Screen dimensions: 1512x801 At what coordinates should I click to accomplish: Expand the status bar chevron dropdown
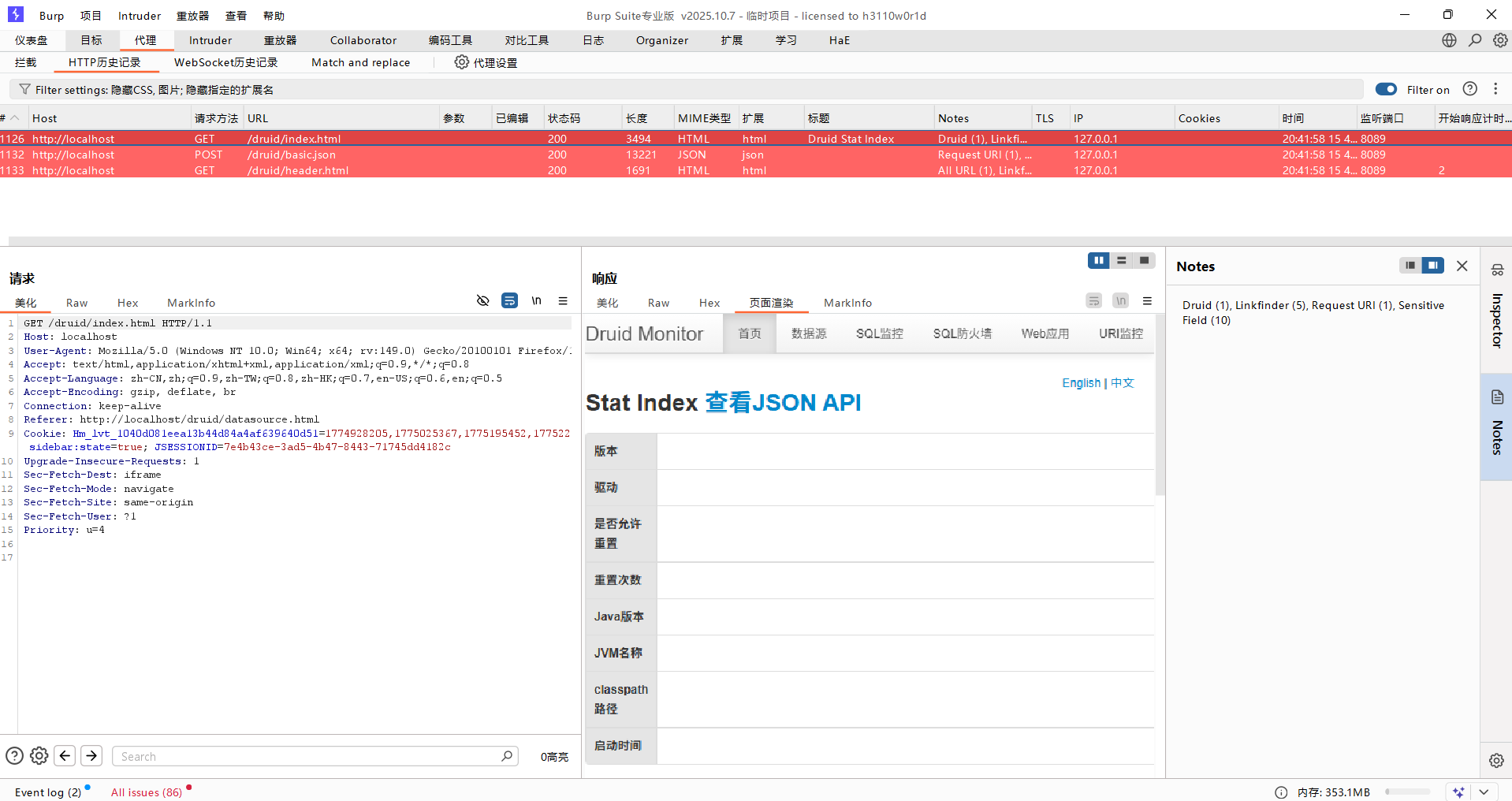(1484, 792)
